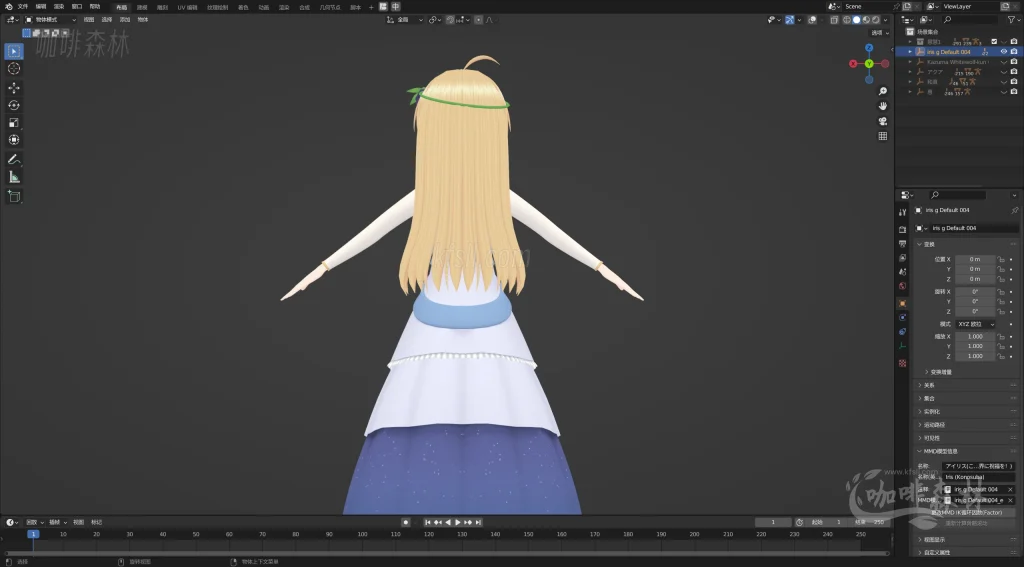Expand iris g Default 004 tree row
Screen dimensions: 1024x567
click(910, 52)
